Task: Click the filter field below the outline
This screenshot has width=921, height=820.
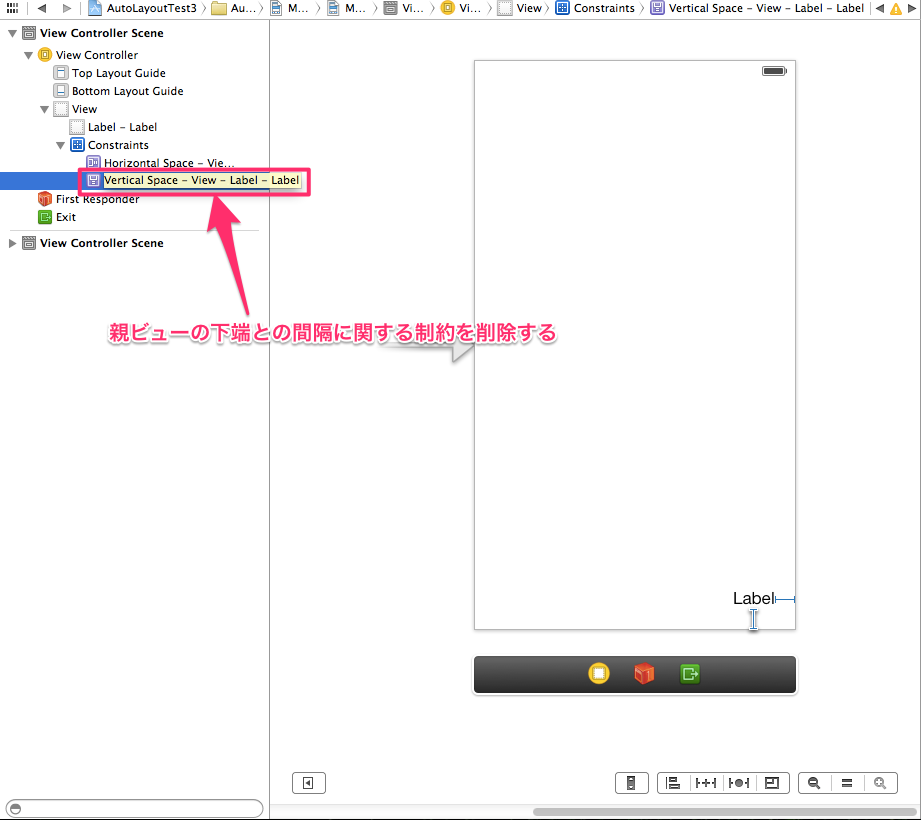Action: (x=133, y=808)
